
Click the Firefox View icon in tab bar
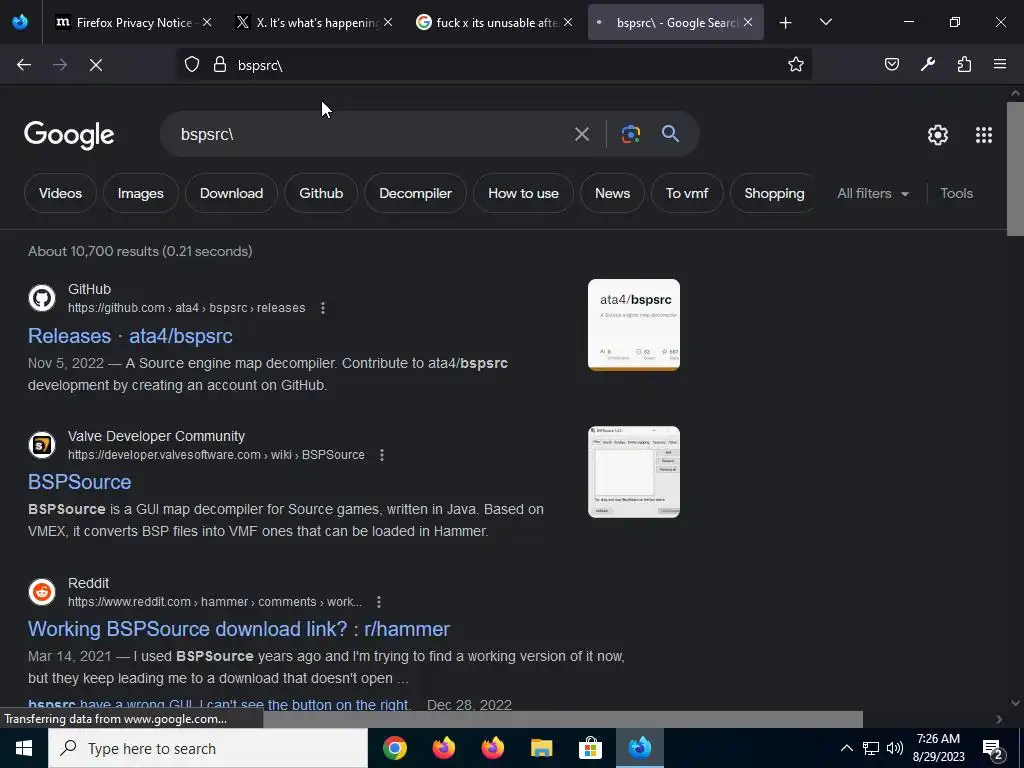coord(20,22)
